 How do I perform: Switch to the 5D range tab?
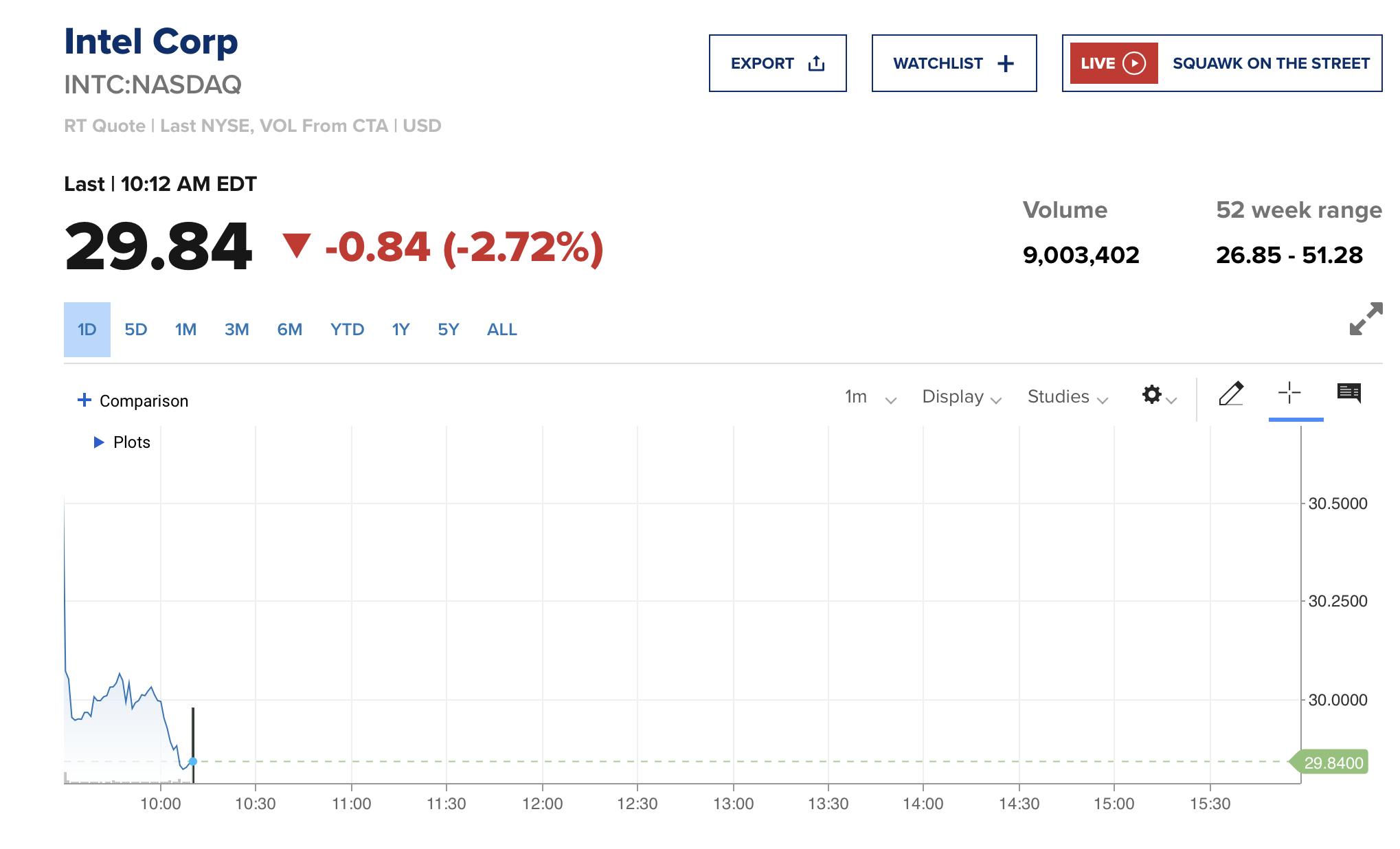135,330
